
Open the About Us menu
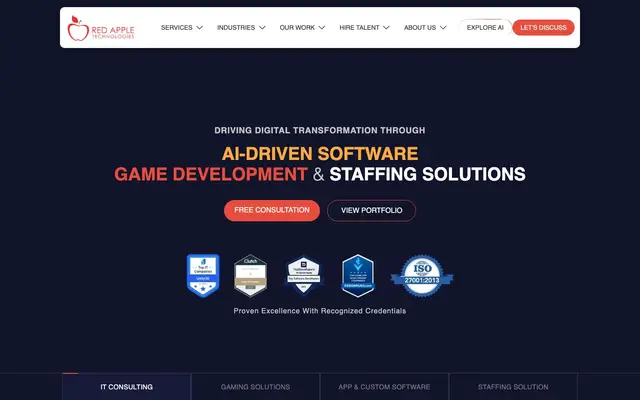click(x=420, y=27)
